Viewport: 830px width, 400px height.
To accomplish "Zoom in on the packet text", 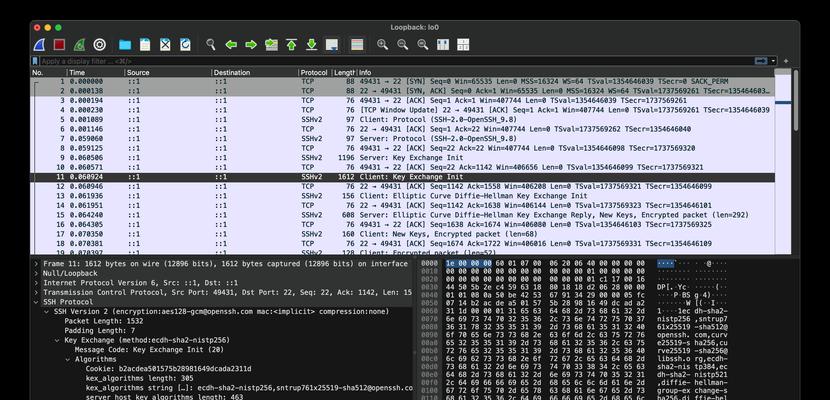I will [x=383, y=45].
